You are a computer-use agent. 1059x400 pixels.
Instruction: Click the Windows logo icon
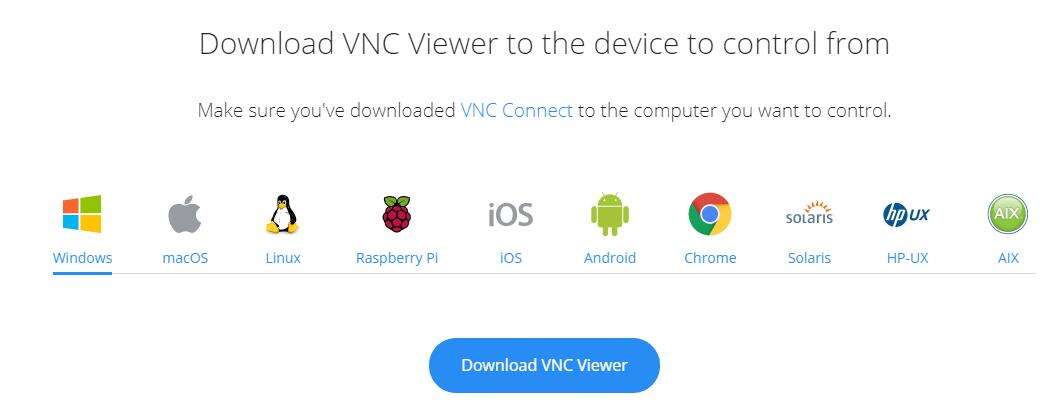point(82,214)
